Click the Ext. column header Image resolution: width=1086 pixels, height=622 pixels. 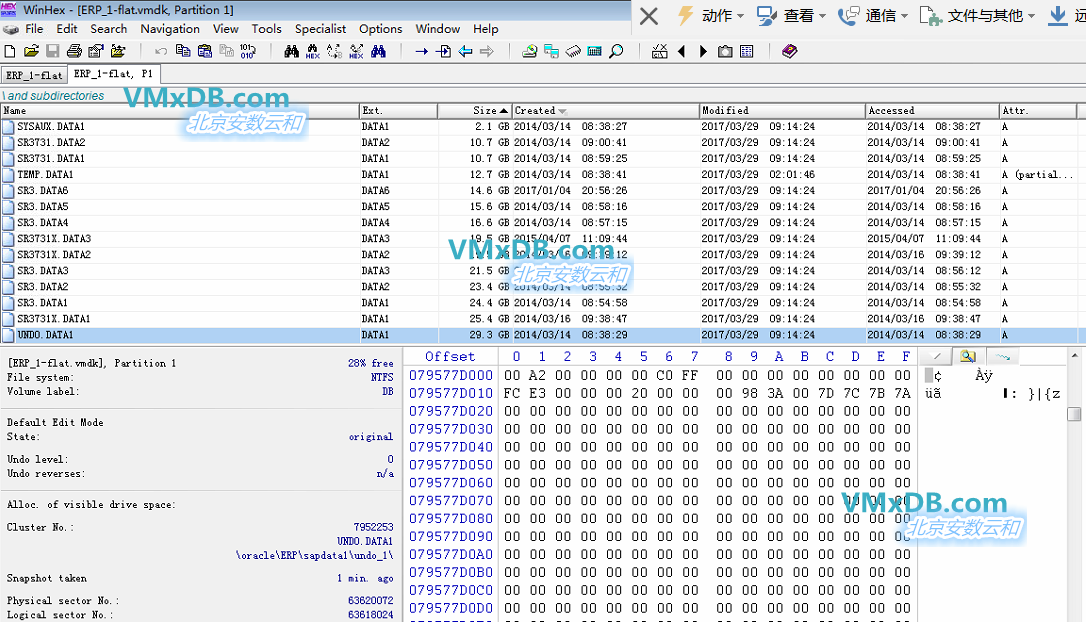tap(398, 111)
